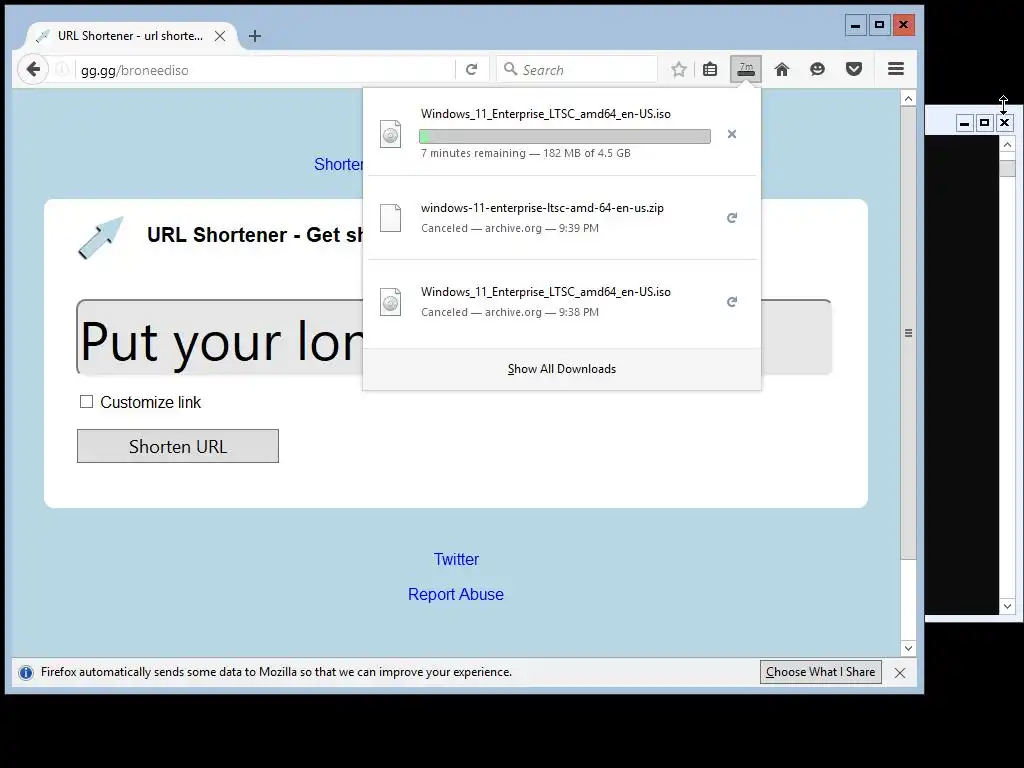Open the Firefox hamburger menu
Image resolution: width=1024 pixels, height=768 pixels.
[x=896, y=69]
